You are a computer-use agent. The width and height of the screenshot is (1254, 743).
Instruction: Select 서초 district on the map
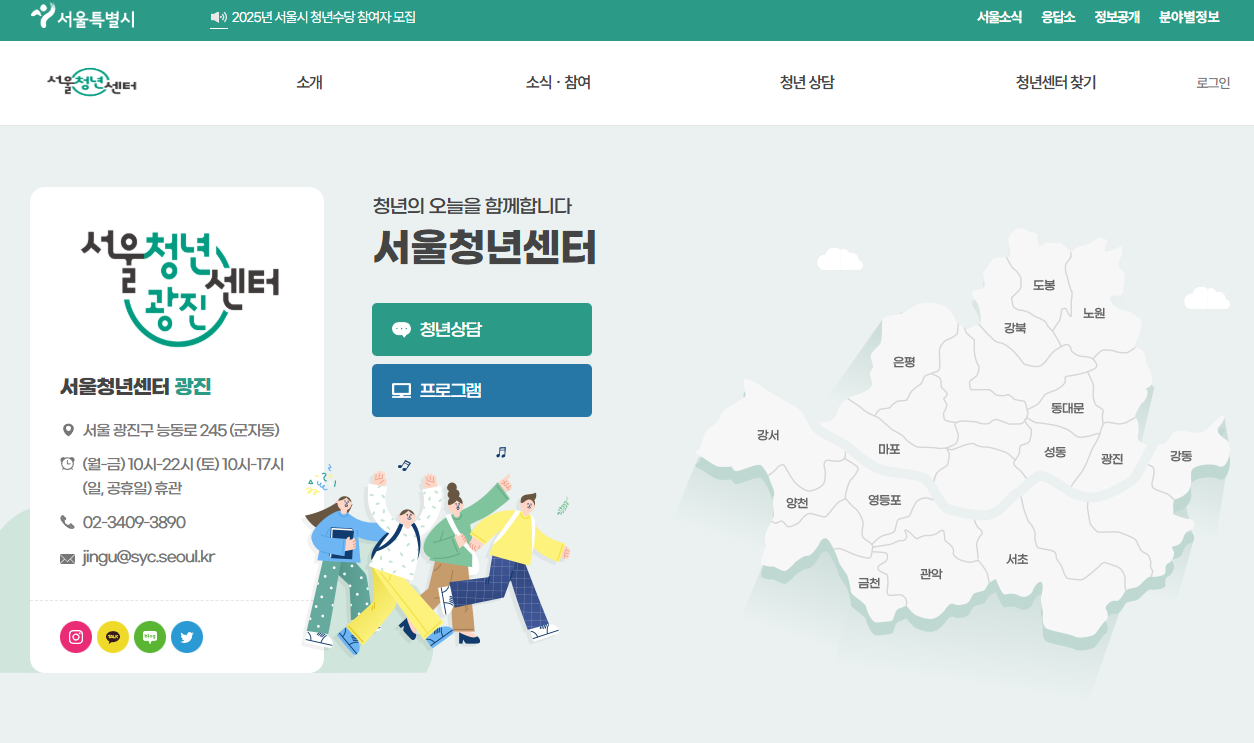[1017, 560]
